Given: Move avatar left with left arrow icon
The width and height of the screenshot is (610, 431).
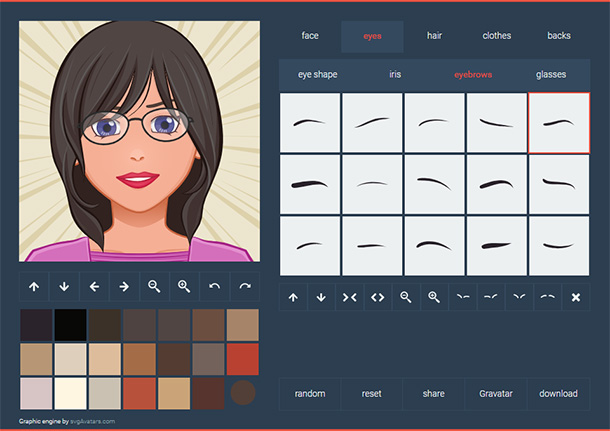Looking at the screenshot, I should (94, 287).
